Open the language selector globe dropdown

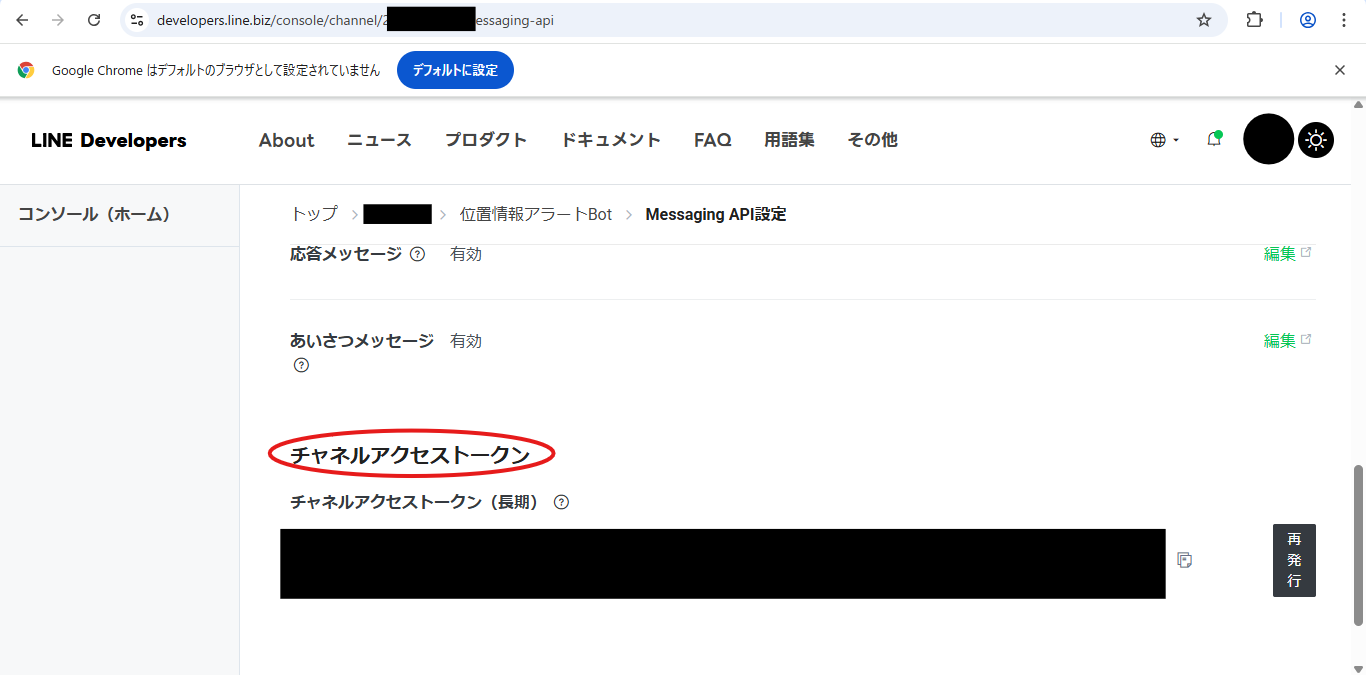[1164, 140]
